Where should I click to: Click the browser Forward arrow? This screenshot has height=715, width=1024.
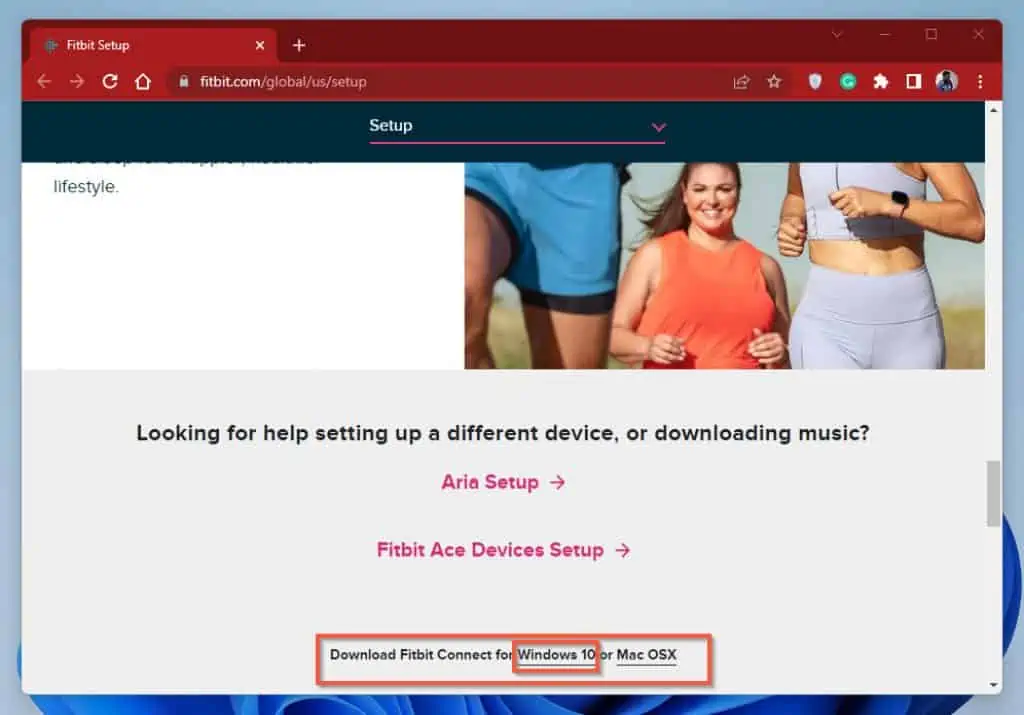[77, 82]
